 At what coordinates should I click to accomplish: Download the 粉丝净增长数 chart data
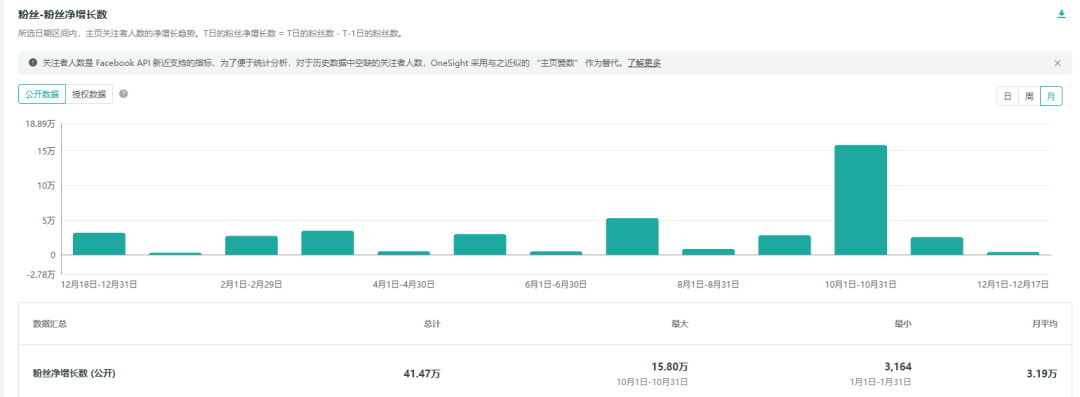(1061, 14)
